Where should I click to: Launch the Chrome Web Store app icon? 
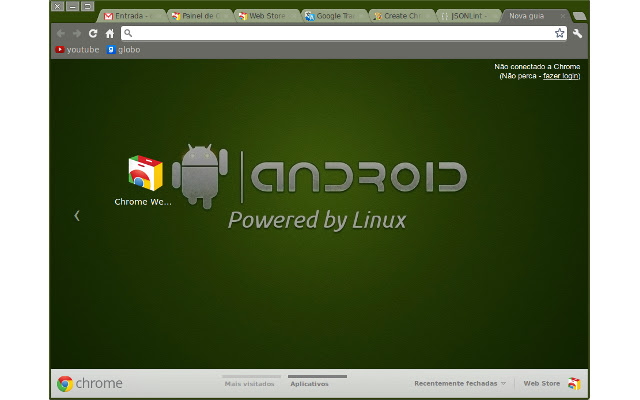tap(145, 173)
